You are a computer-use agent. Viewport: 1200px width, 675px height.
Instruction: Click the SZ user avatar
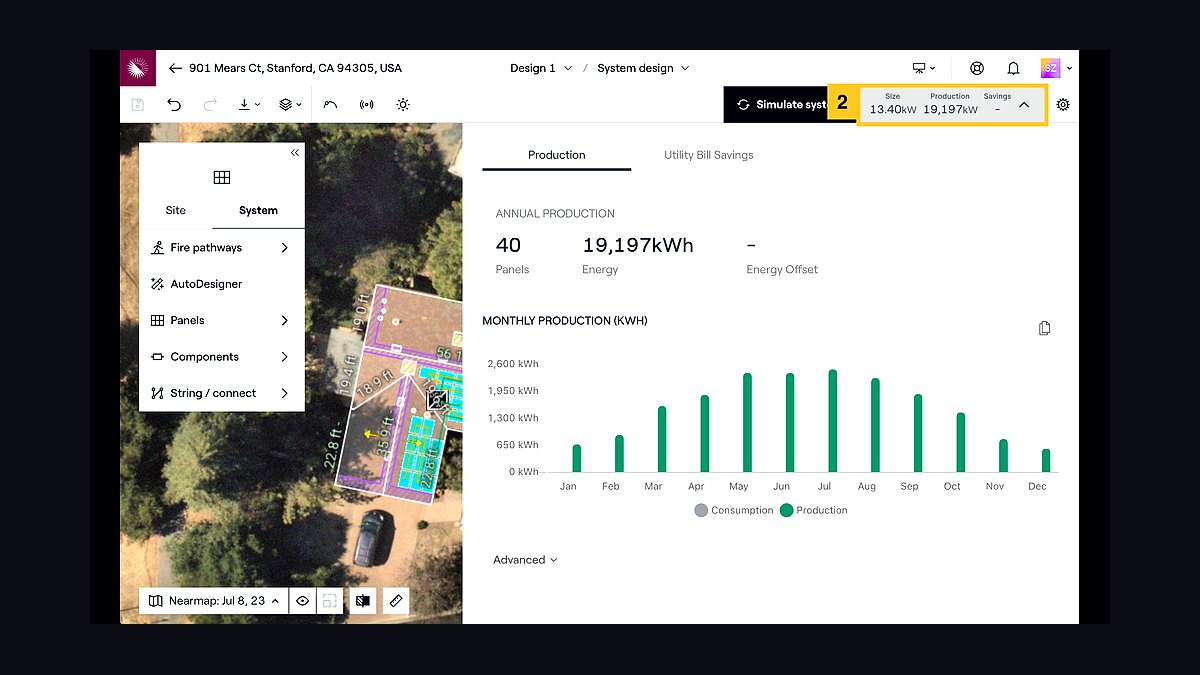pyautogui.click(x=1050, y=68)
